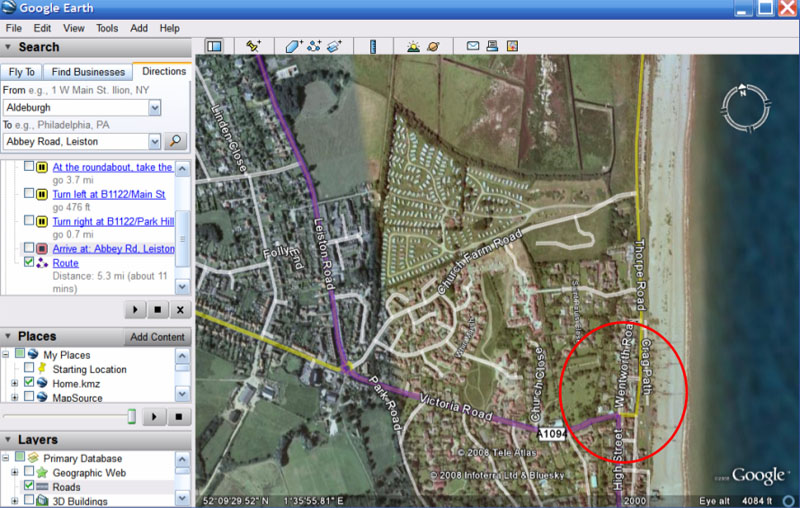Print the current view icon
This screenshot has width=800, height=508.
point(492,46)
